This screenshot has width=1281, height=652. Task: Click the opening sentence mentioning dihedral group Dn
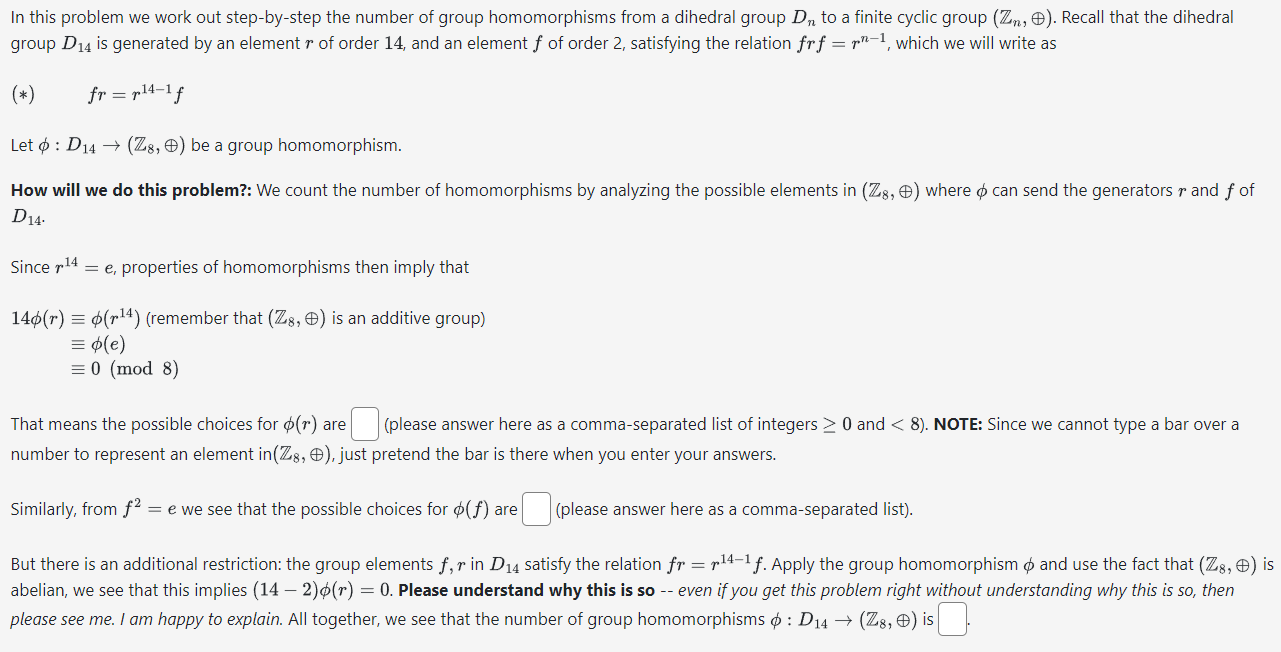click(x=400, y=17)
